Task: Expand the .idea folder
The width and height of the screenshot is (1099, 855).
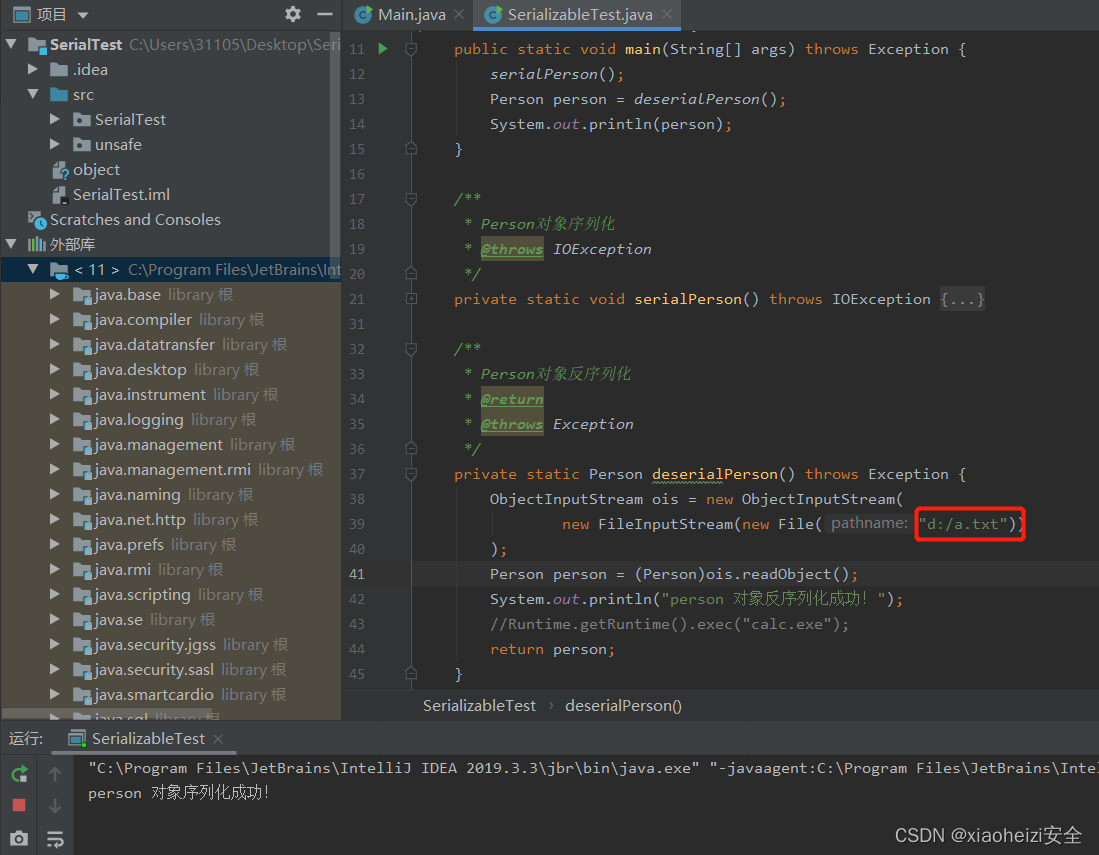Action: point(32,69)
